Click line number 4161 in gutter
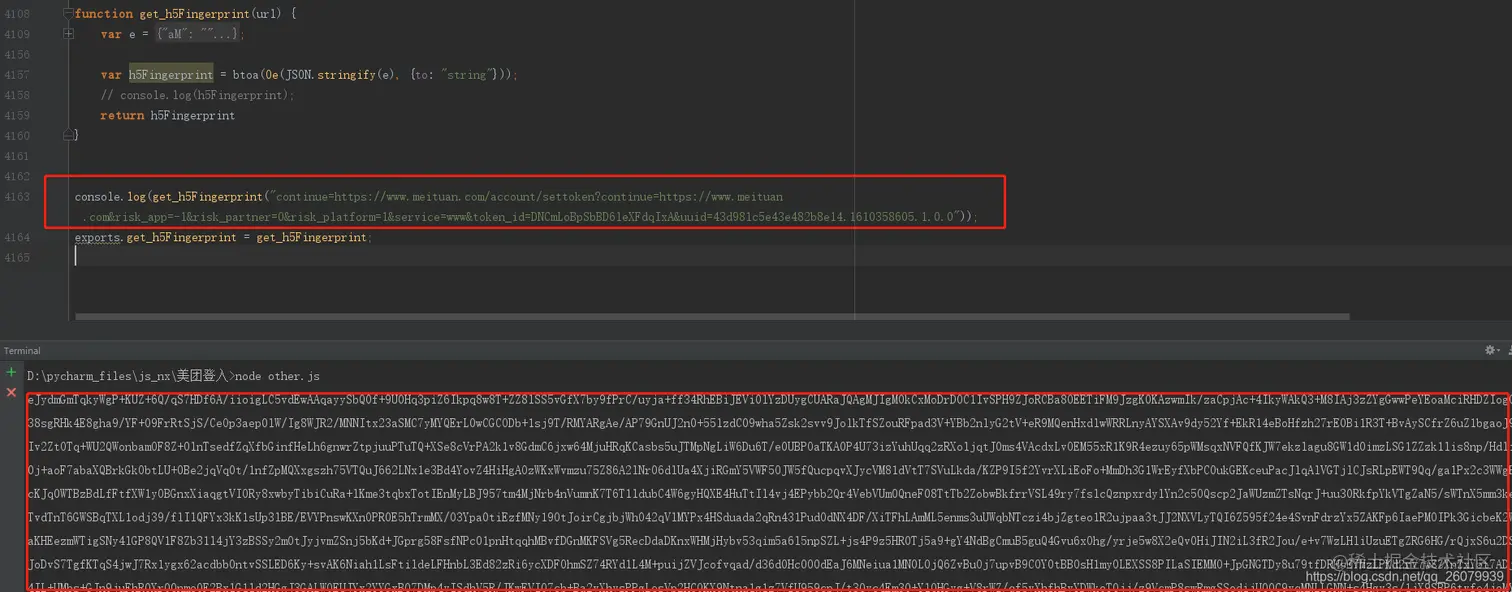Image resolution: width=1512 pixels, height=592 pixels. coord(17,156)
